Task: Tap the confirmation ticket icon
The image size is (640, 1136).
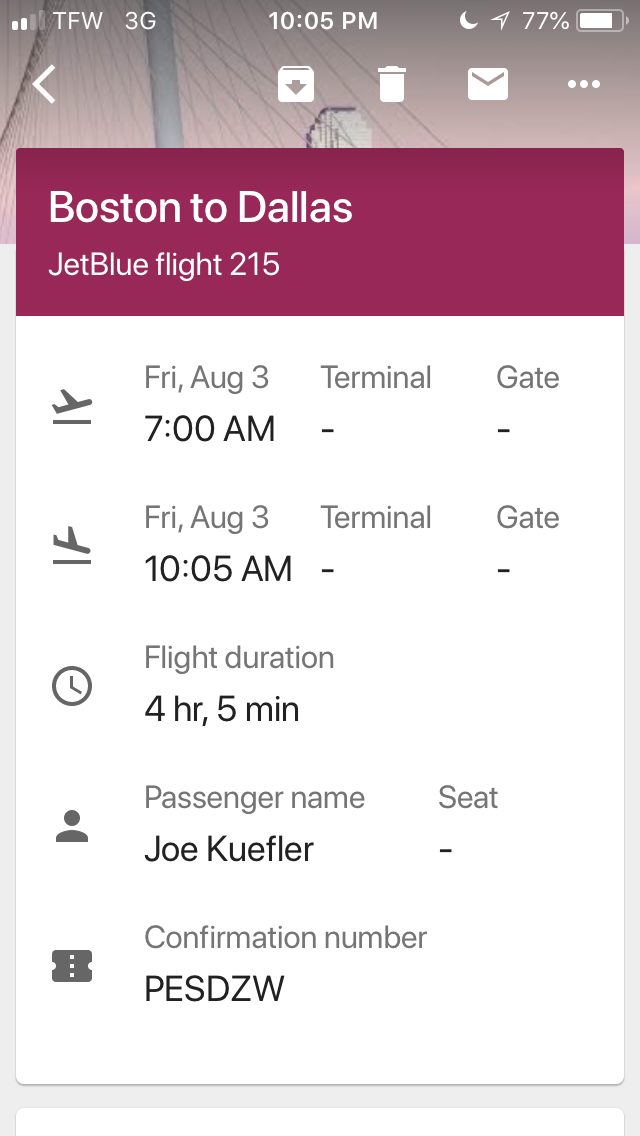Action: pos(72,966)
